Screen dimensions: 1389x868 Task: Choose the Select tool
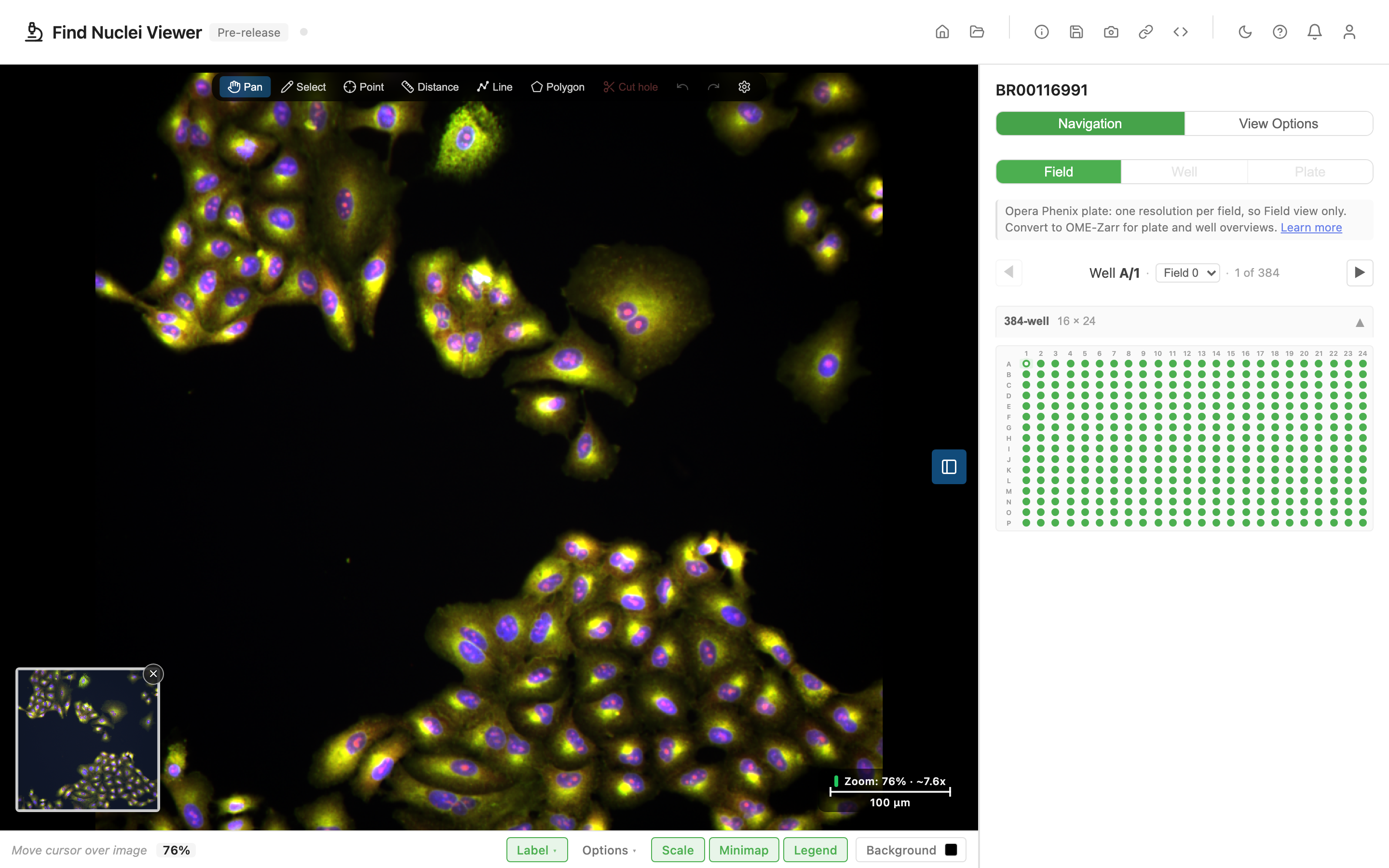(x=303, y=87)
